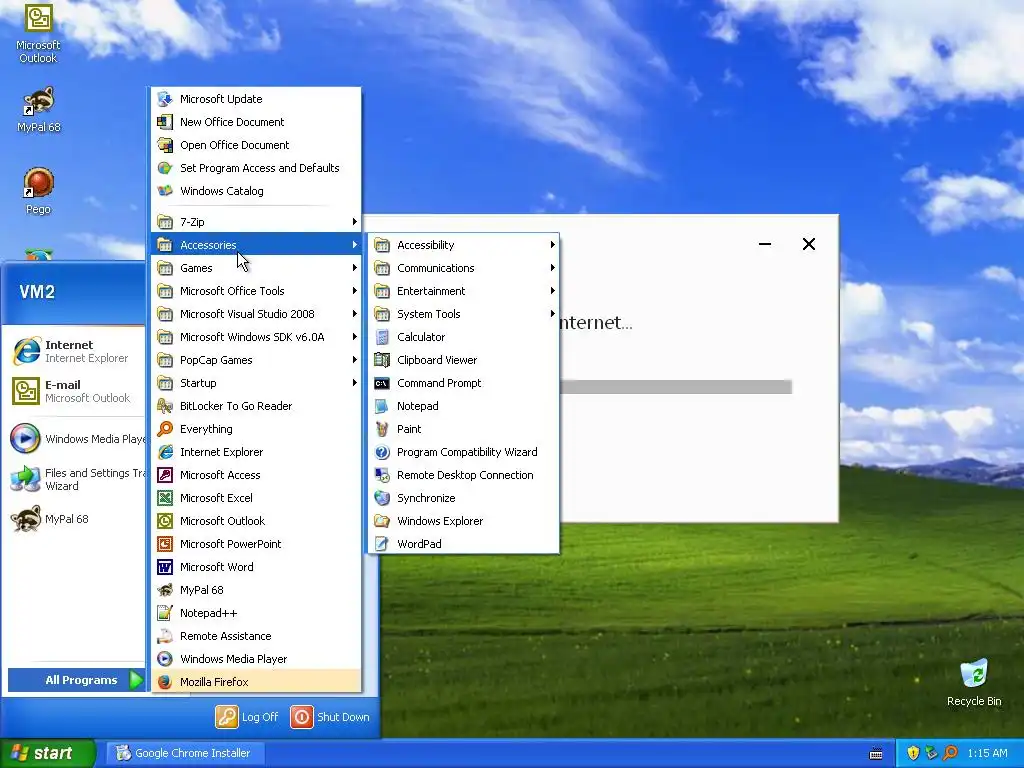Launch Notepad from its icon

pos(382,406)
